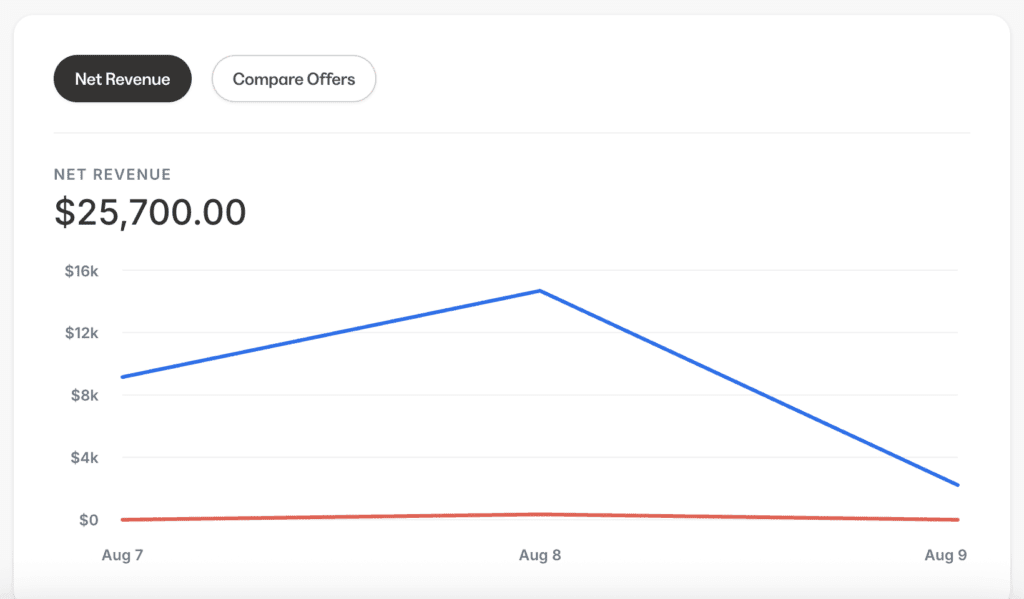Select the Net Revenue tab
This screenshot has height=599, width=1024.
coord(122,78)
